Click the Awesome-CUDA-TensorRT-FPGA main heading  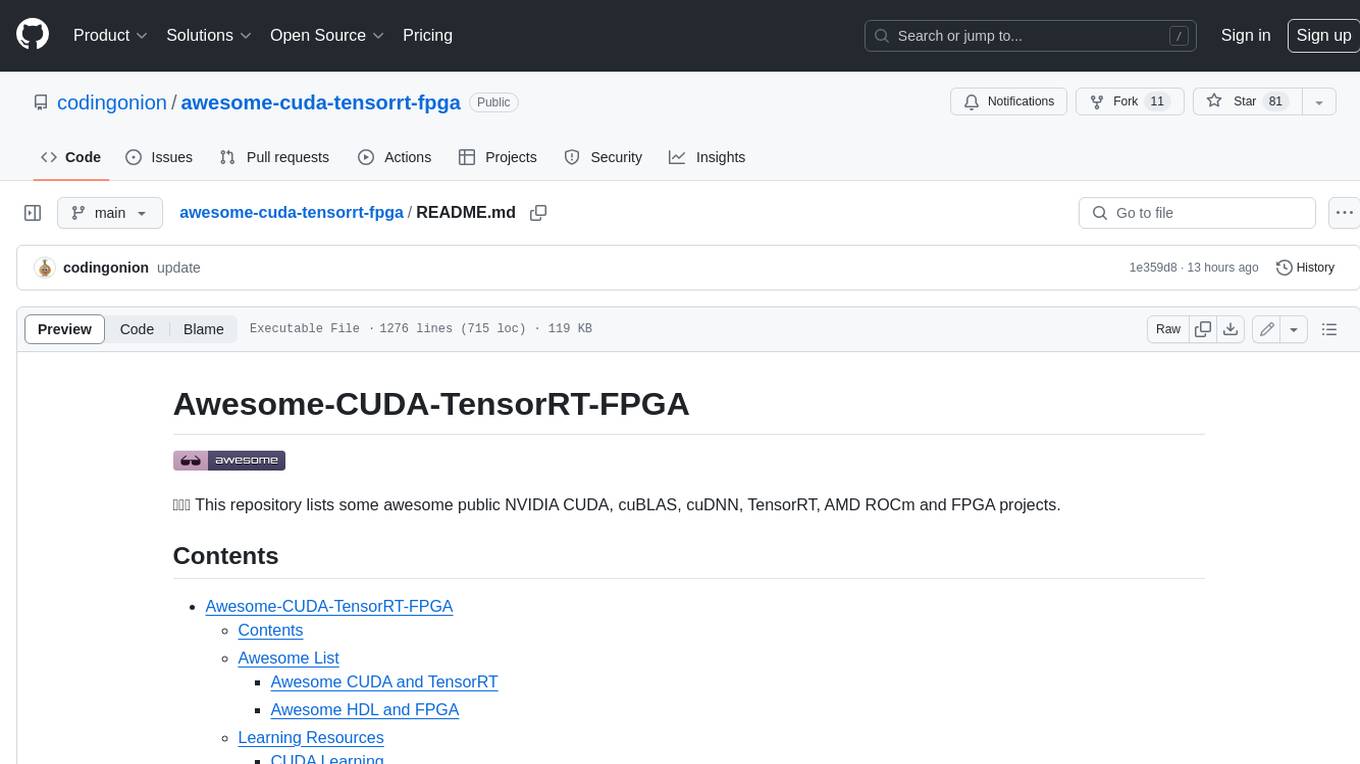[x=431, y=404]
